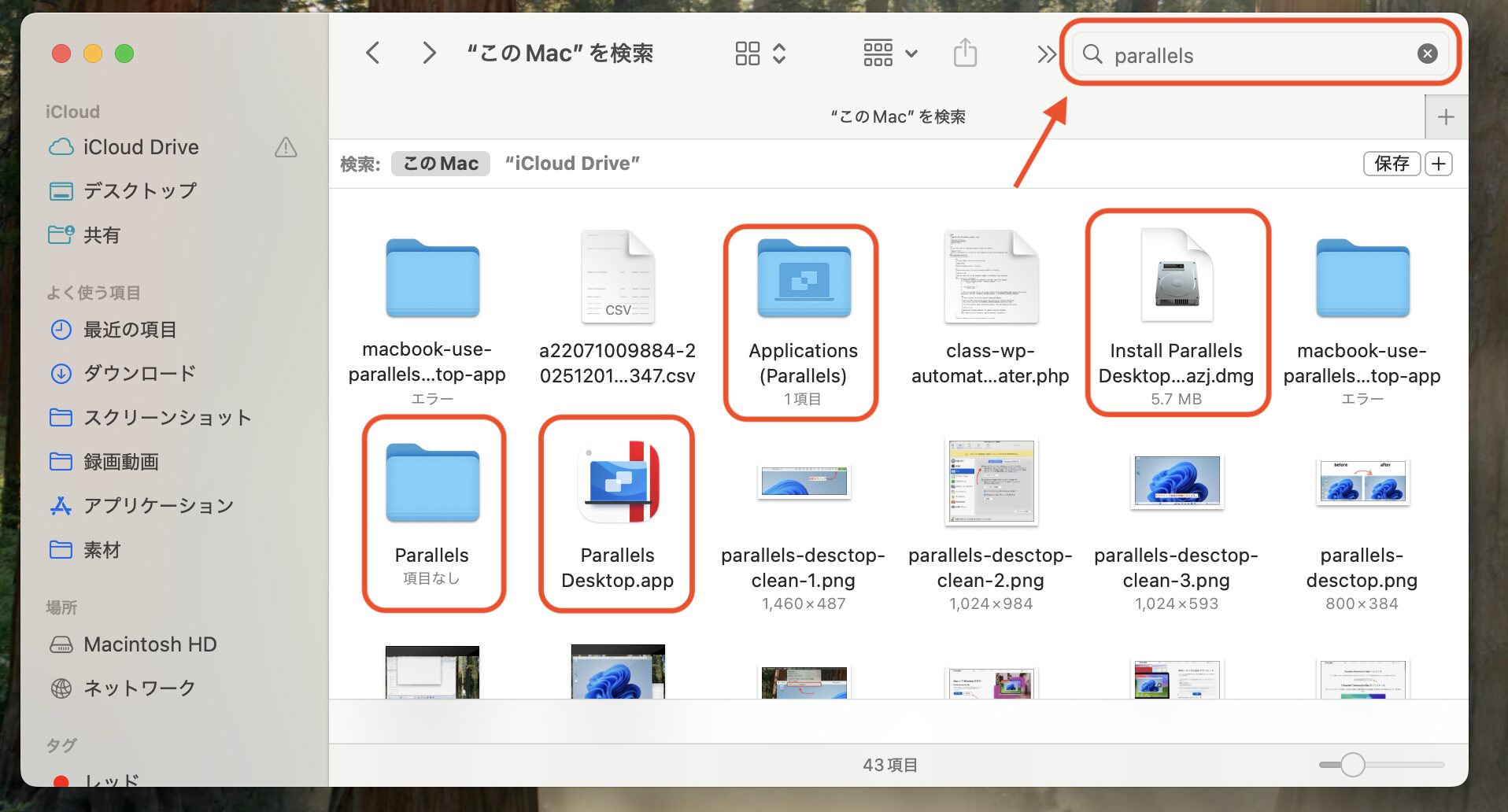This screenshot has height=812, width=1508.
Task: Open the icon view switcher dropdown
Action: [760, 54]
